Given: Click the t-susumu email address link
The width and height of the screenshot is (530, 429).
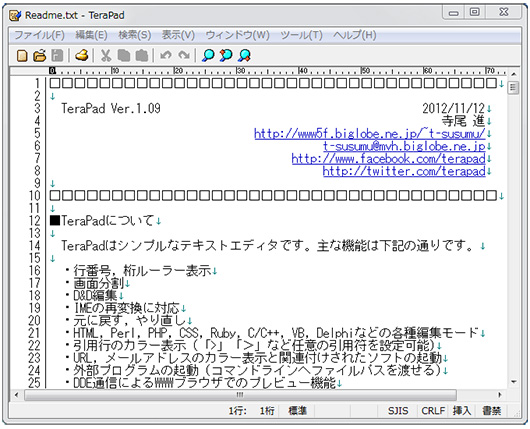Looking at the screenshot, I should [x=404, y=146].
